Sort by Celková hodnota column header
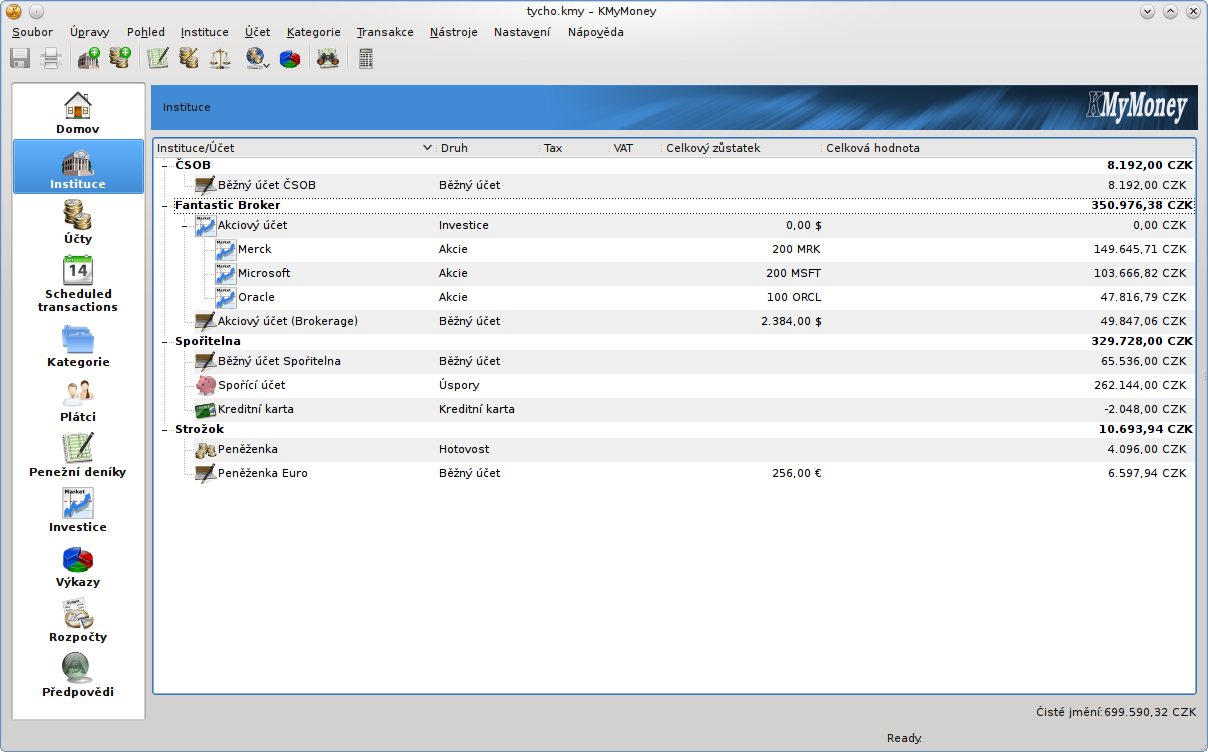Image resolution: width=1208 pixels, height=752 pixels. [x=1008, y=148]
